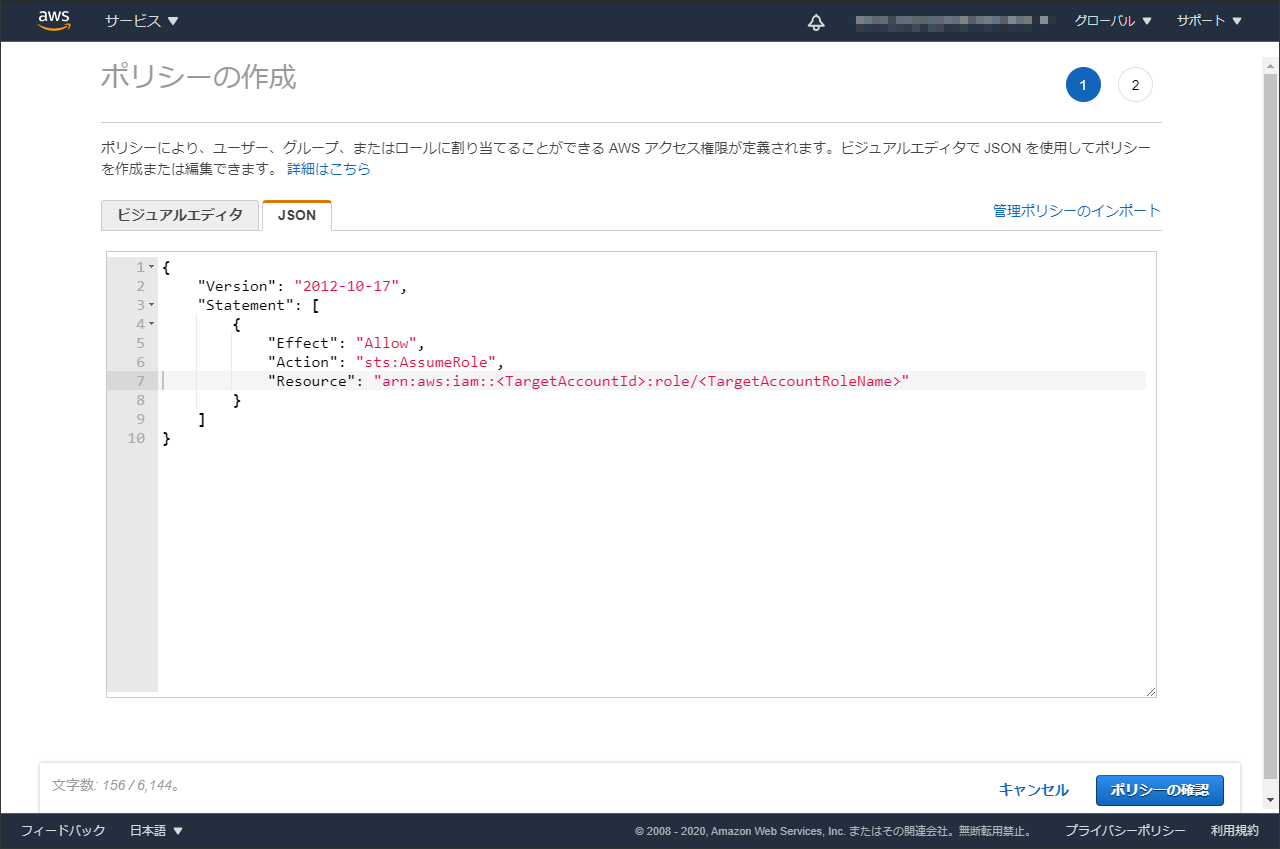This screenshot has width=1280, height=849.
Task: Click line 7 in the JSON editor gutter
Action: pyautogui.click(x=139, y=381)
